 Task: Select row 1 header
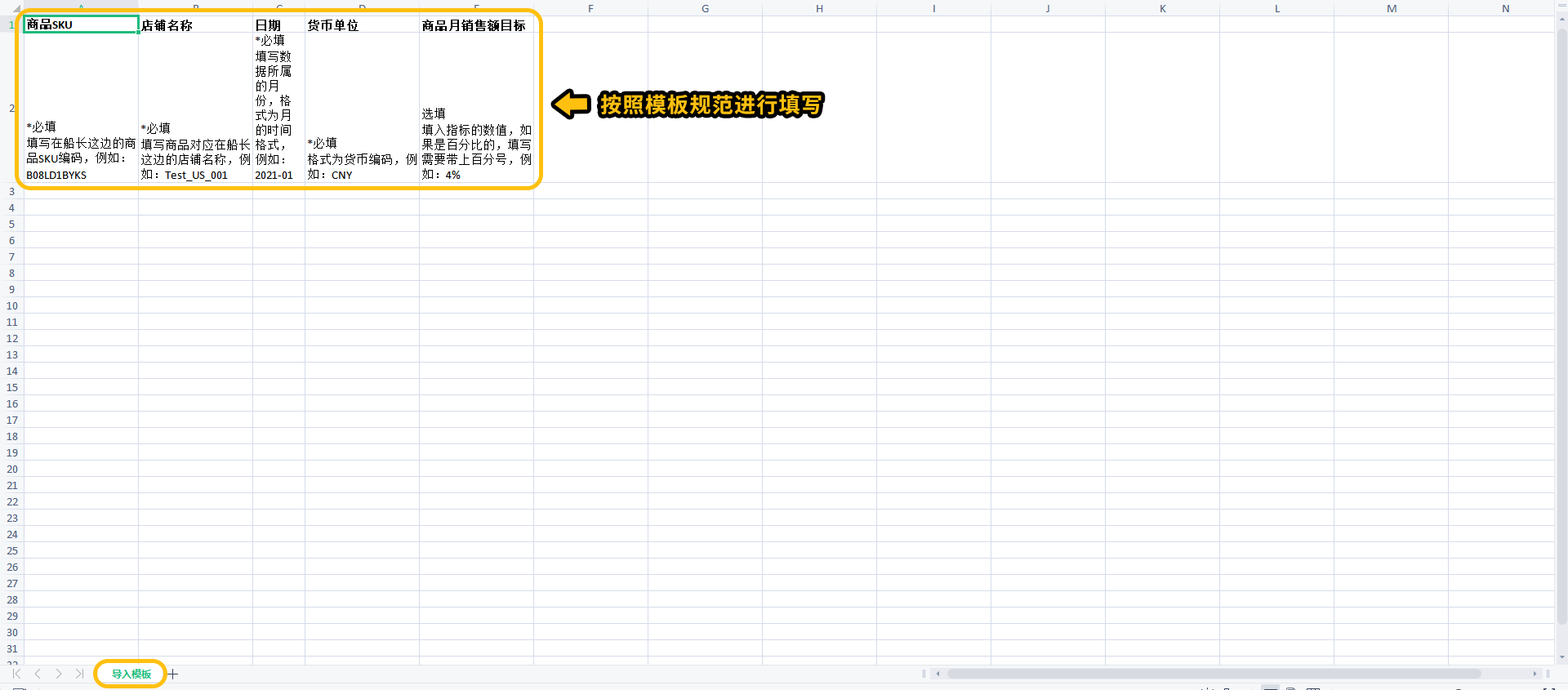click(11, 24)
